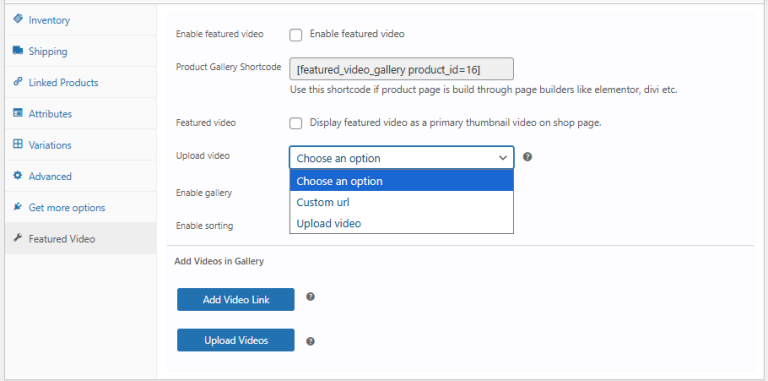This screenshot has width=768, height=381.
Task: Open the Attributes tab
Action: pos(81,114)
